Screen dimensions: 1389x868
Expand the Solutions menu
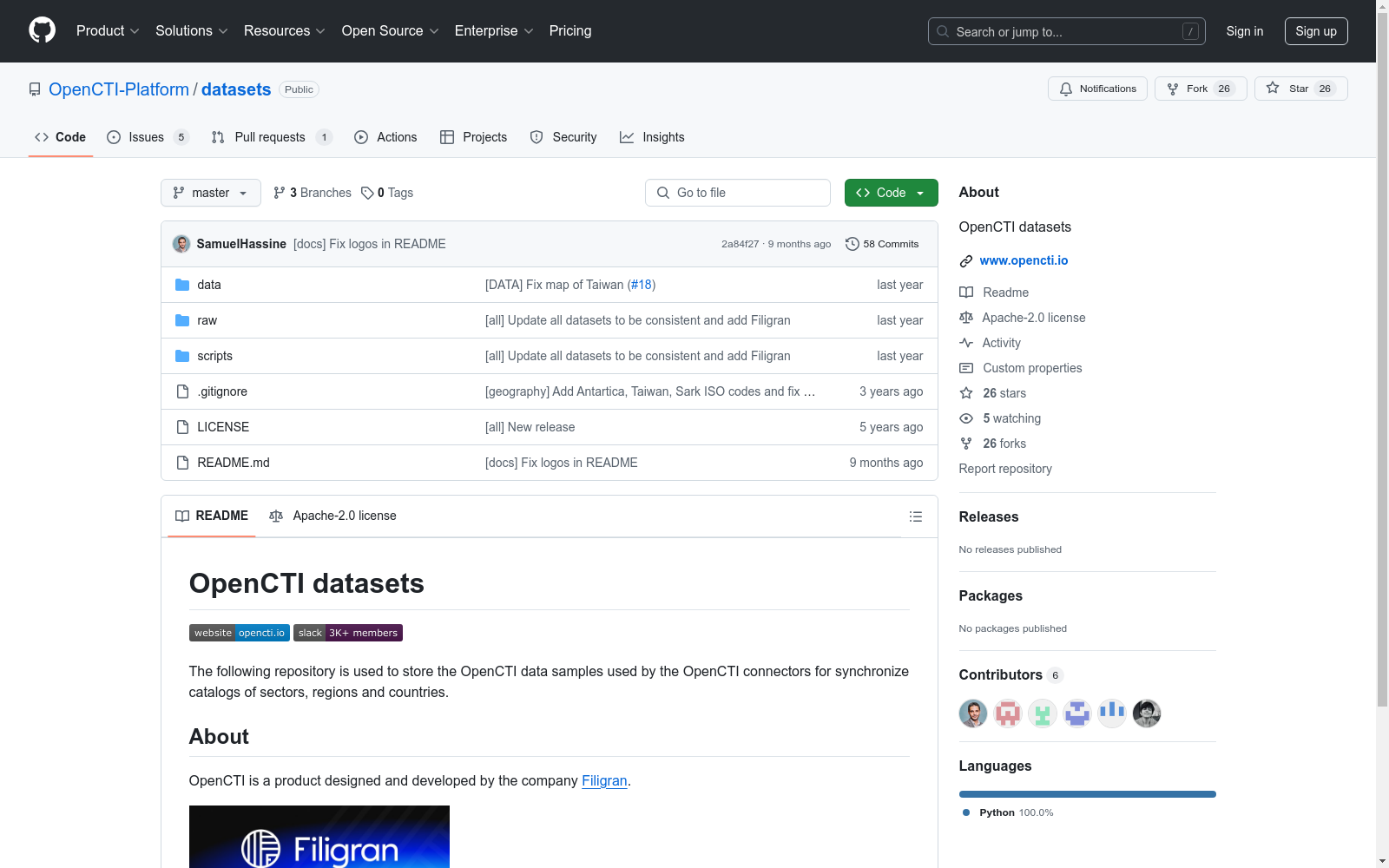coord(192,30)
